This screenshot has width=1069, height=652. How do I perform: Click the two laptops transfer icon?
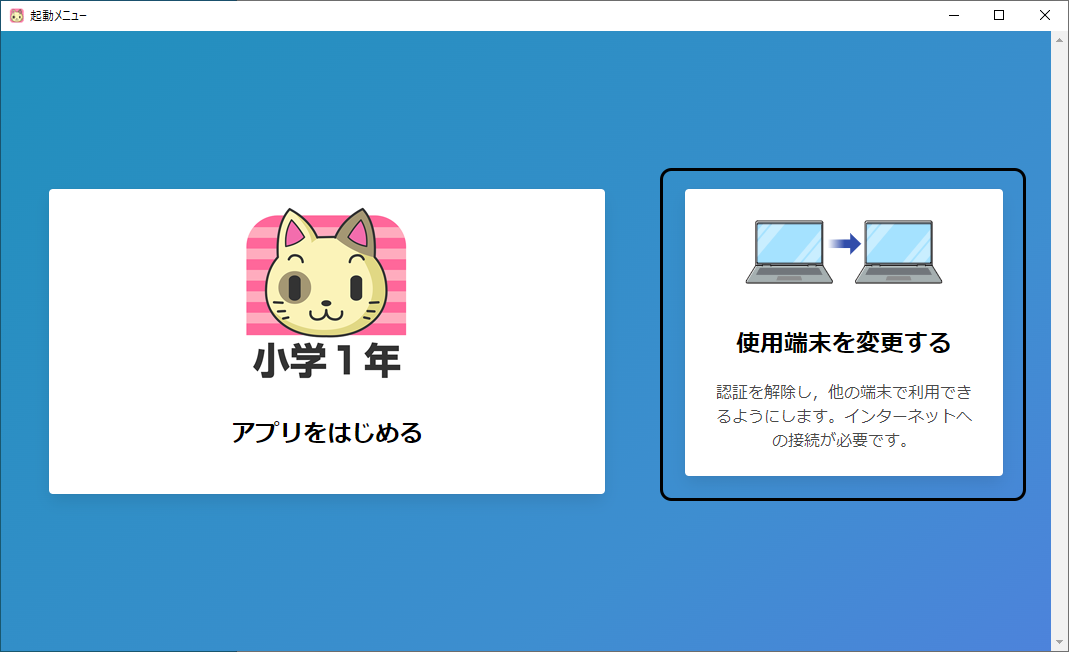point(843,252)
